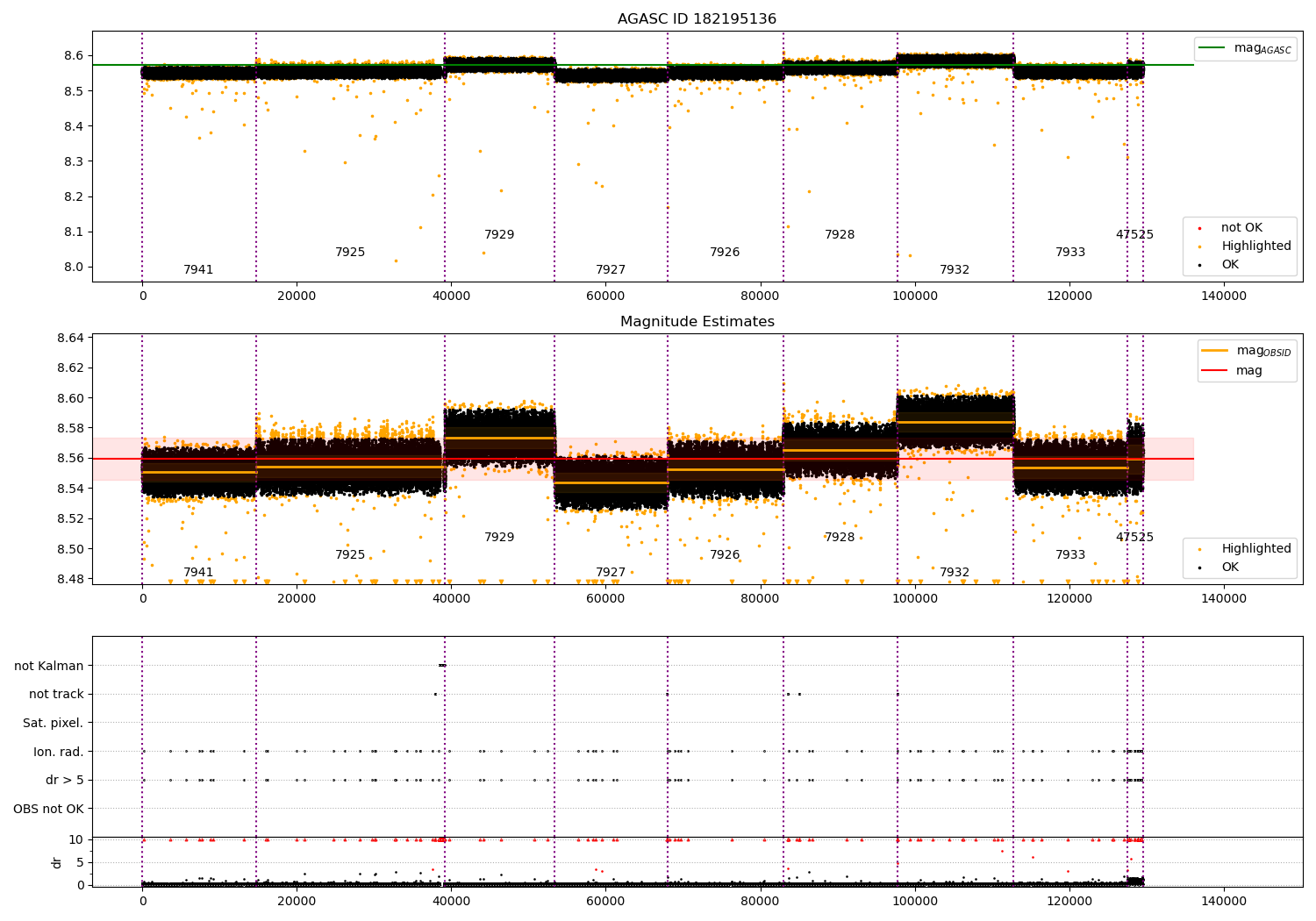Select the 'mag AGASC' legend entry
This screenshot has height=921, width=1316.
1262,49
